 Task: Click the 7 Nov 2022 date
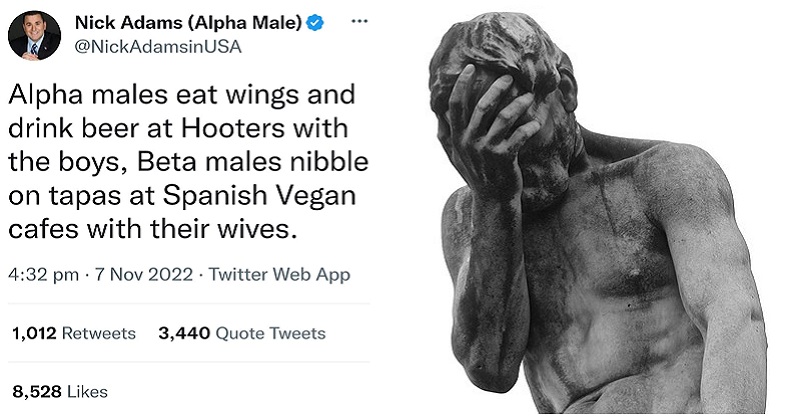(144, 275)
